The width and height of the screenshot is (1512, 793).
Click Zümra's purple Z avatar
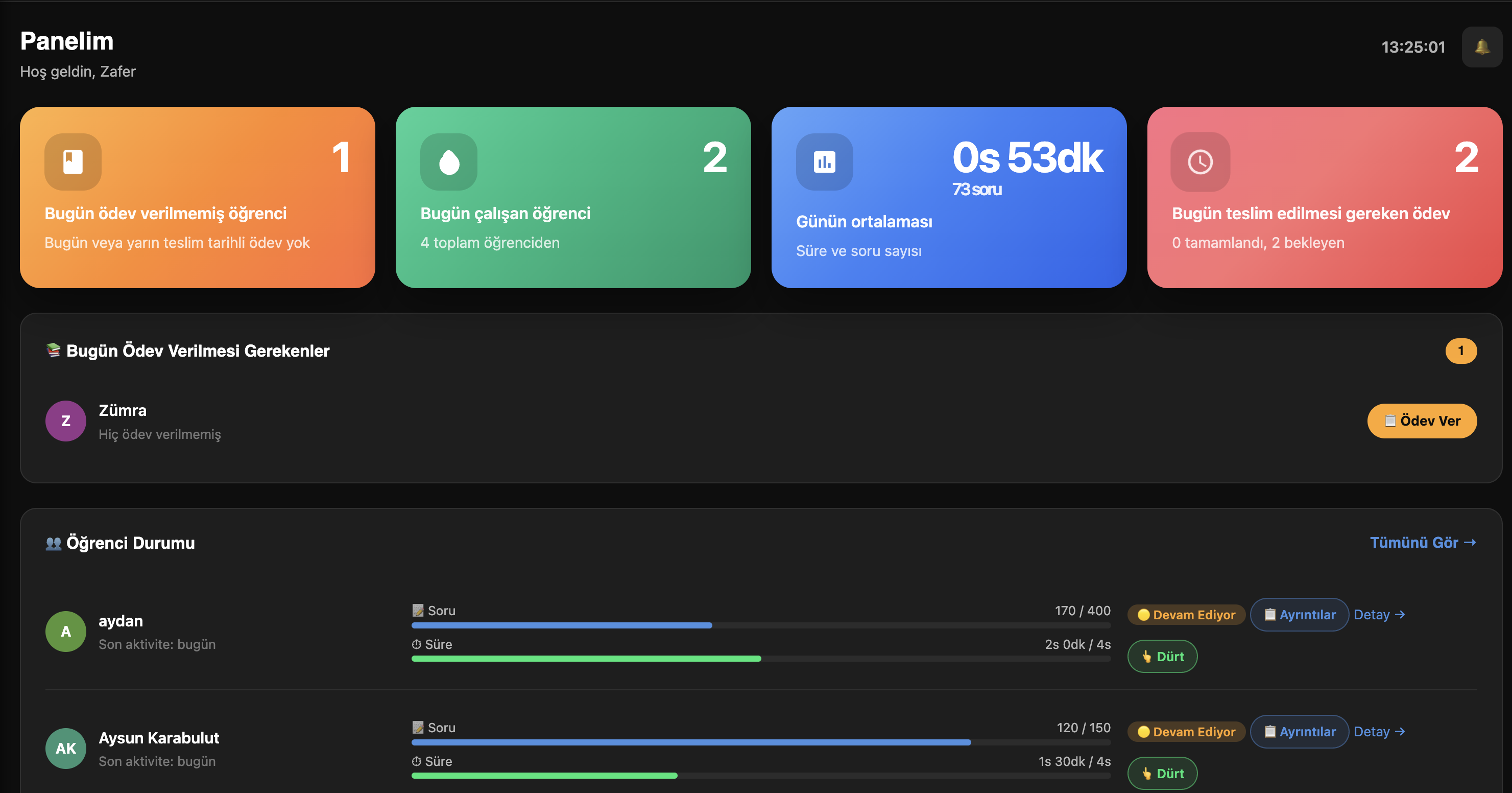pyautogui.click(x=66, y=421)
